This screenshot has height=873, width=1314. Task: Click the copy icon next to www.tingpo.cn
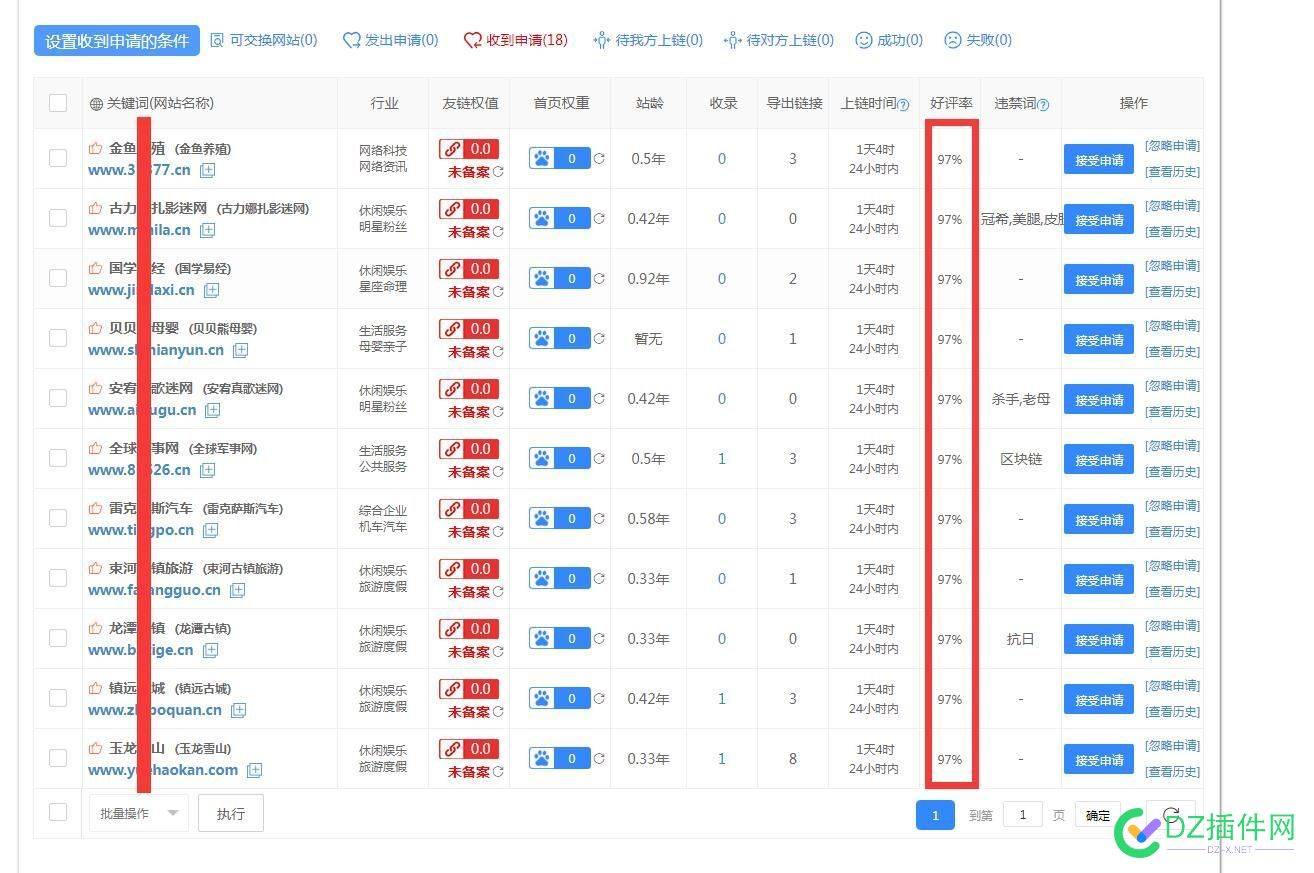tap(210, 530)
